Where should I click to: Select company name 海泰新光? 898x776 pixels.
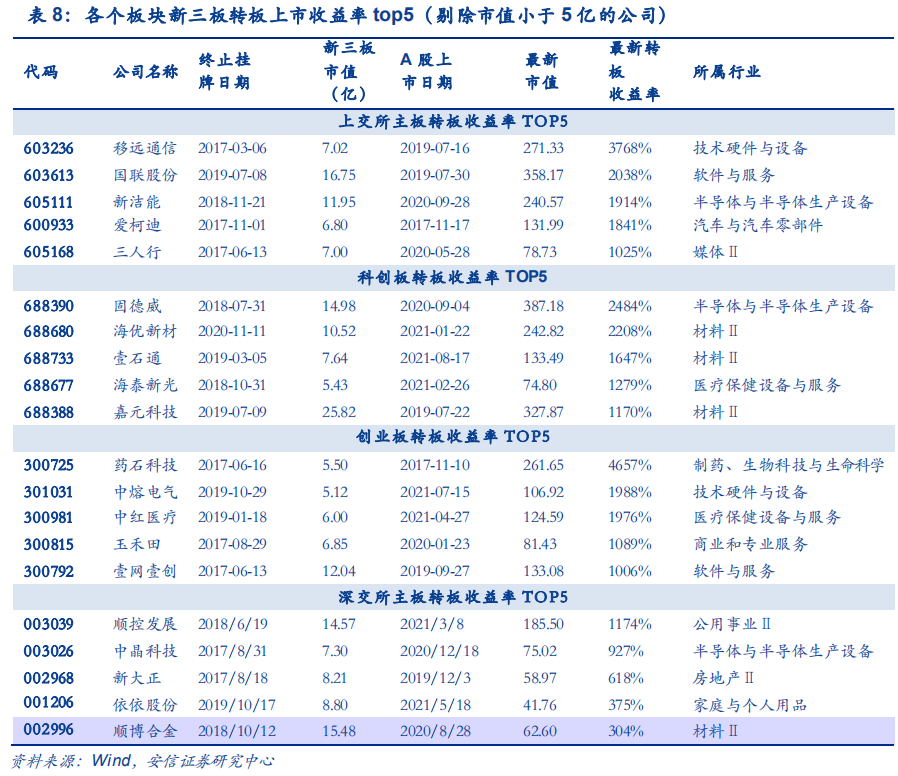145,385
